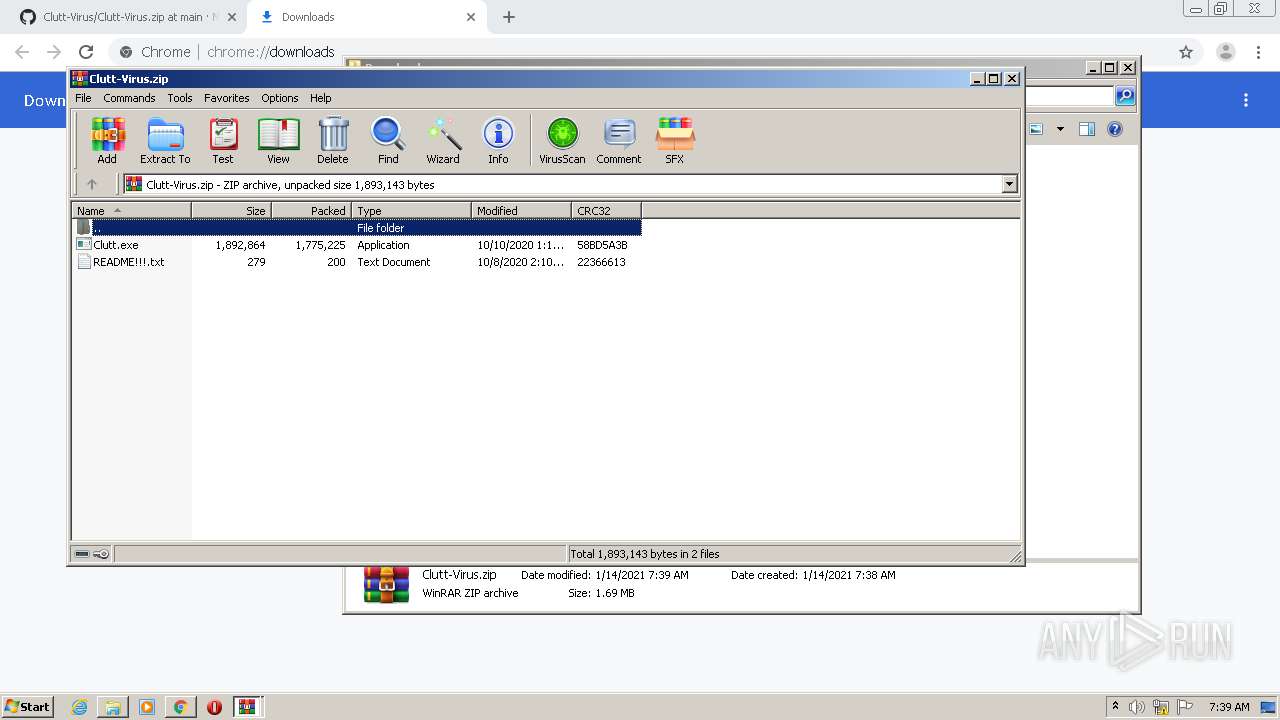This screenshot has height=720, width=1280.
Task: Sort by Packed column header
Action: pos(311,210)
